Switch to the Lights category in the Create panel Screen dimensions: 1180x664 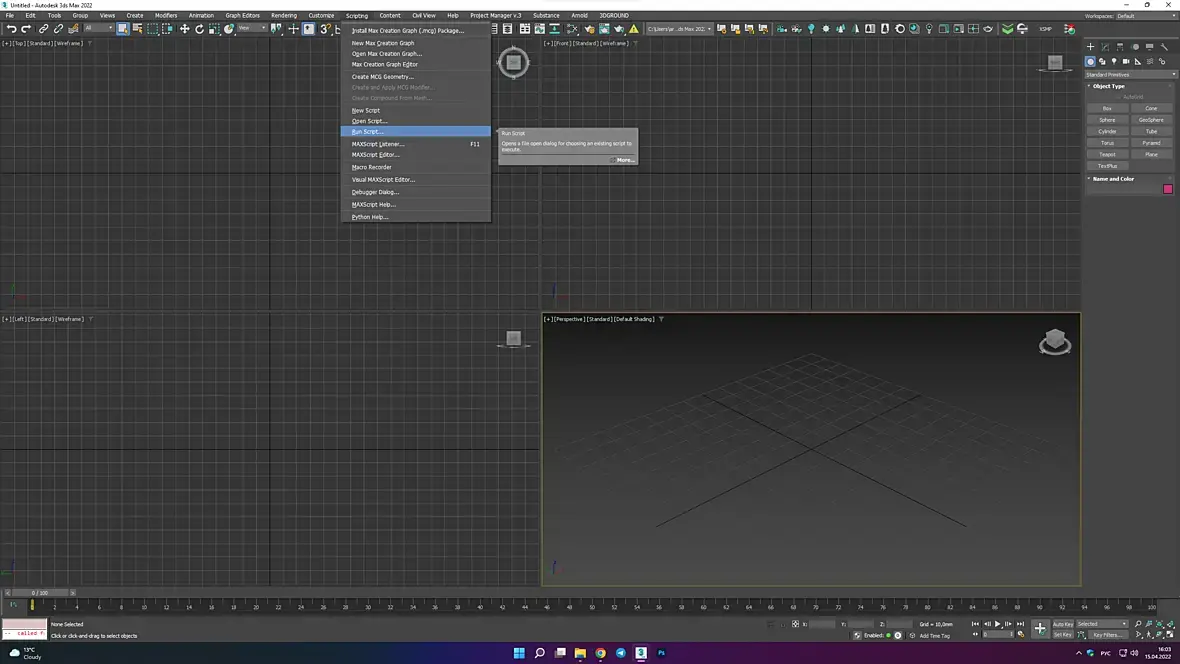tap(1114, 62)
